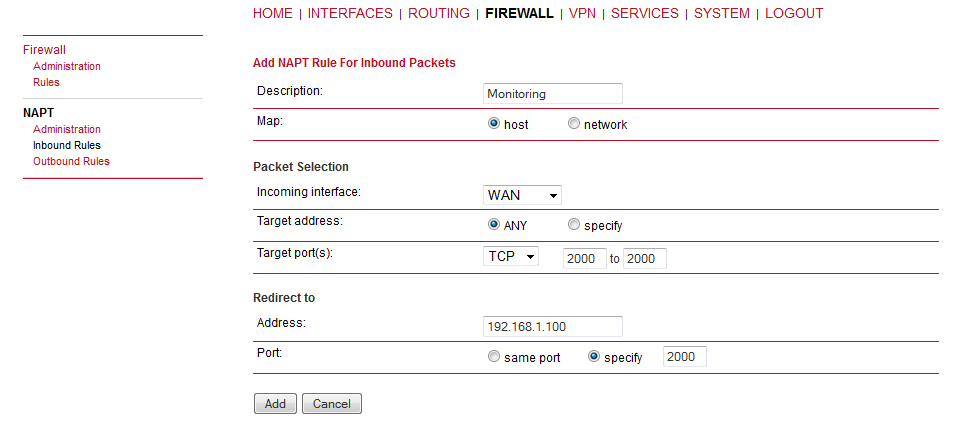The image size is (959, 437).
Task: Pick specify for target address
Action: coord(574,224)
